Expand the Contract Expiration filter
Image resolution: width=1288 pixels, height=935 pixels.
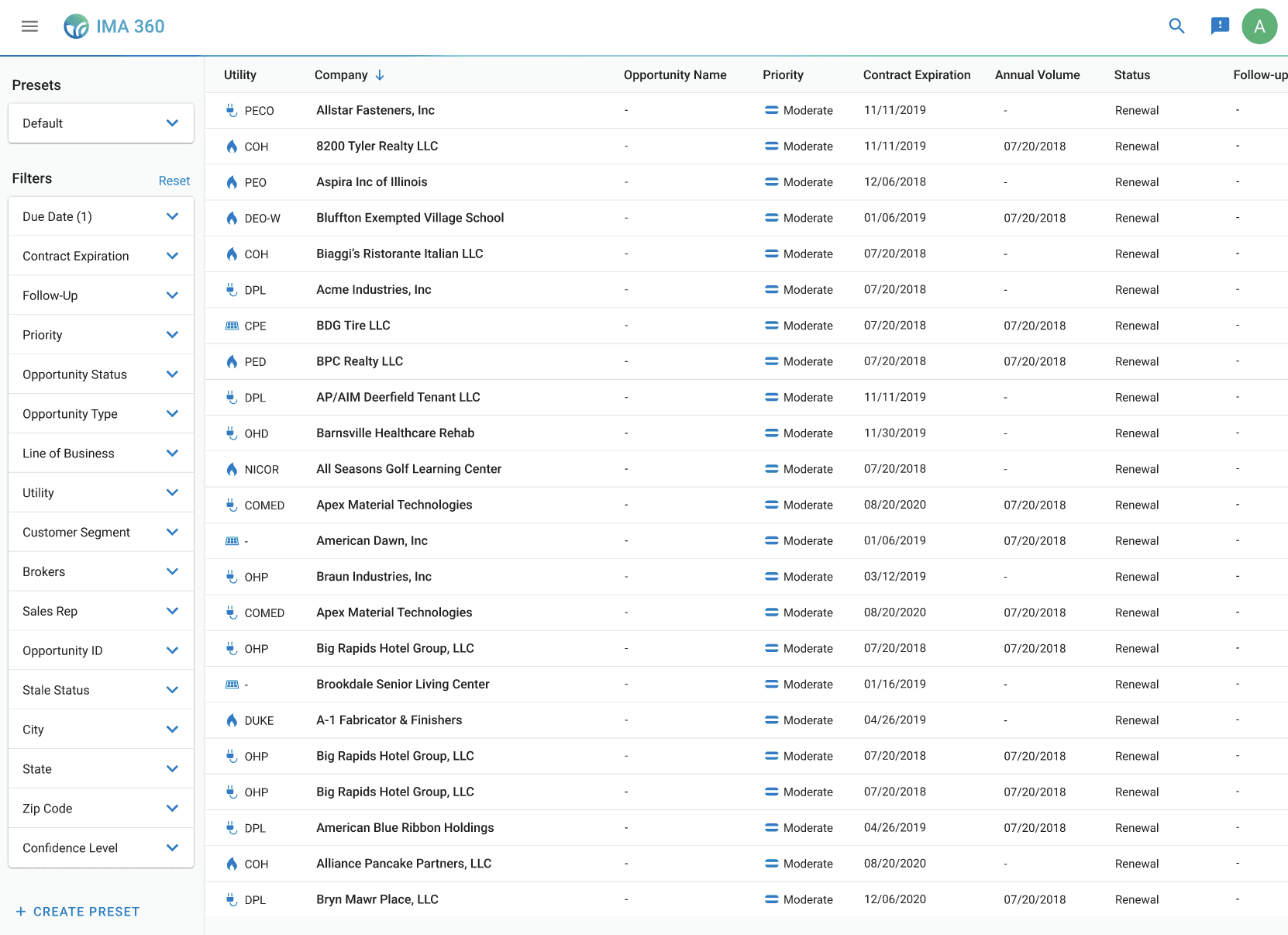tap(101, 256)
